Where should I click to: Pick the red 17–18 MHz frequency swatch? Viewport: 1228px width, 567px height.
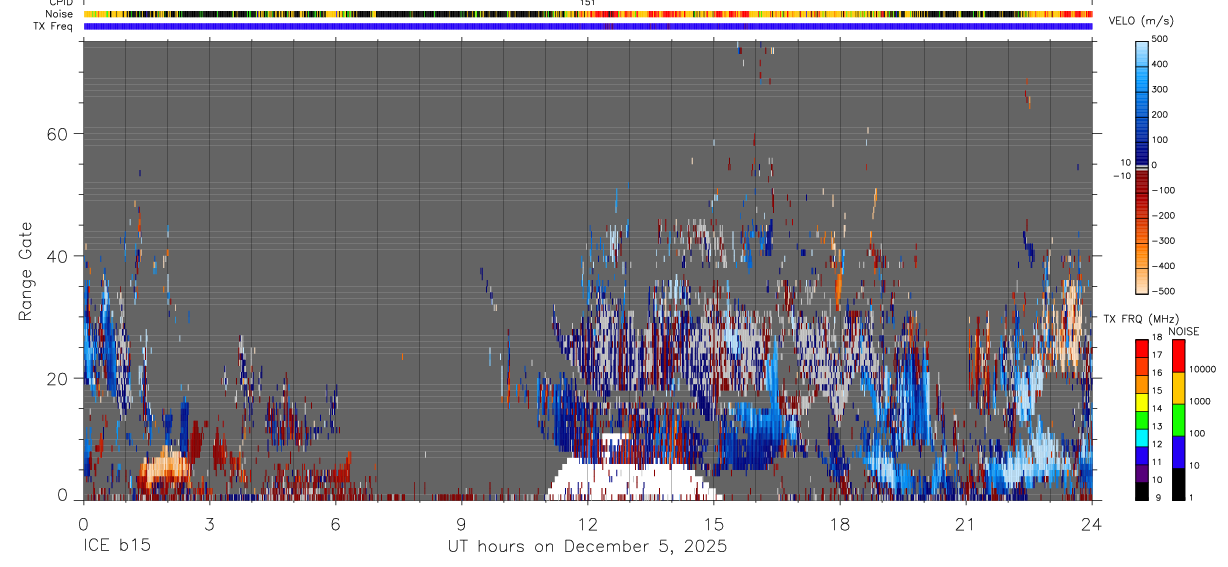[x=1142, y=349]
